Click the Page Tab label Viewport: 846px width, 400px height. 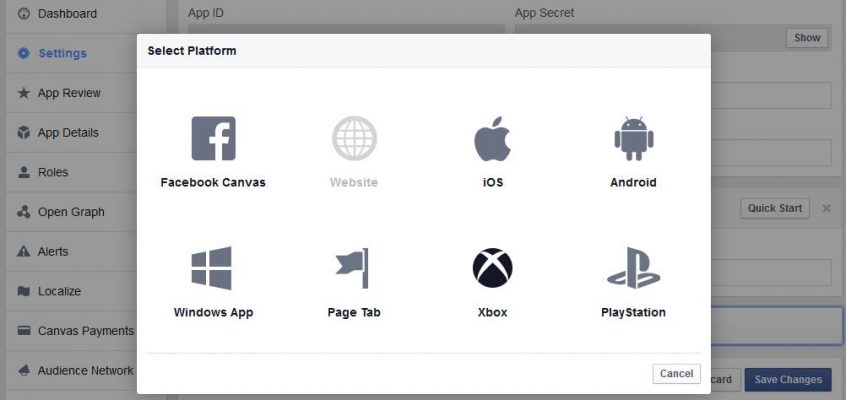354,313
